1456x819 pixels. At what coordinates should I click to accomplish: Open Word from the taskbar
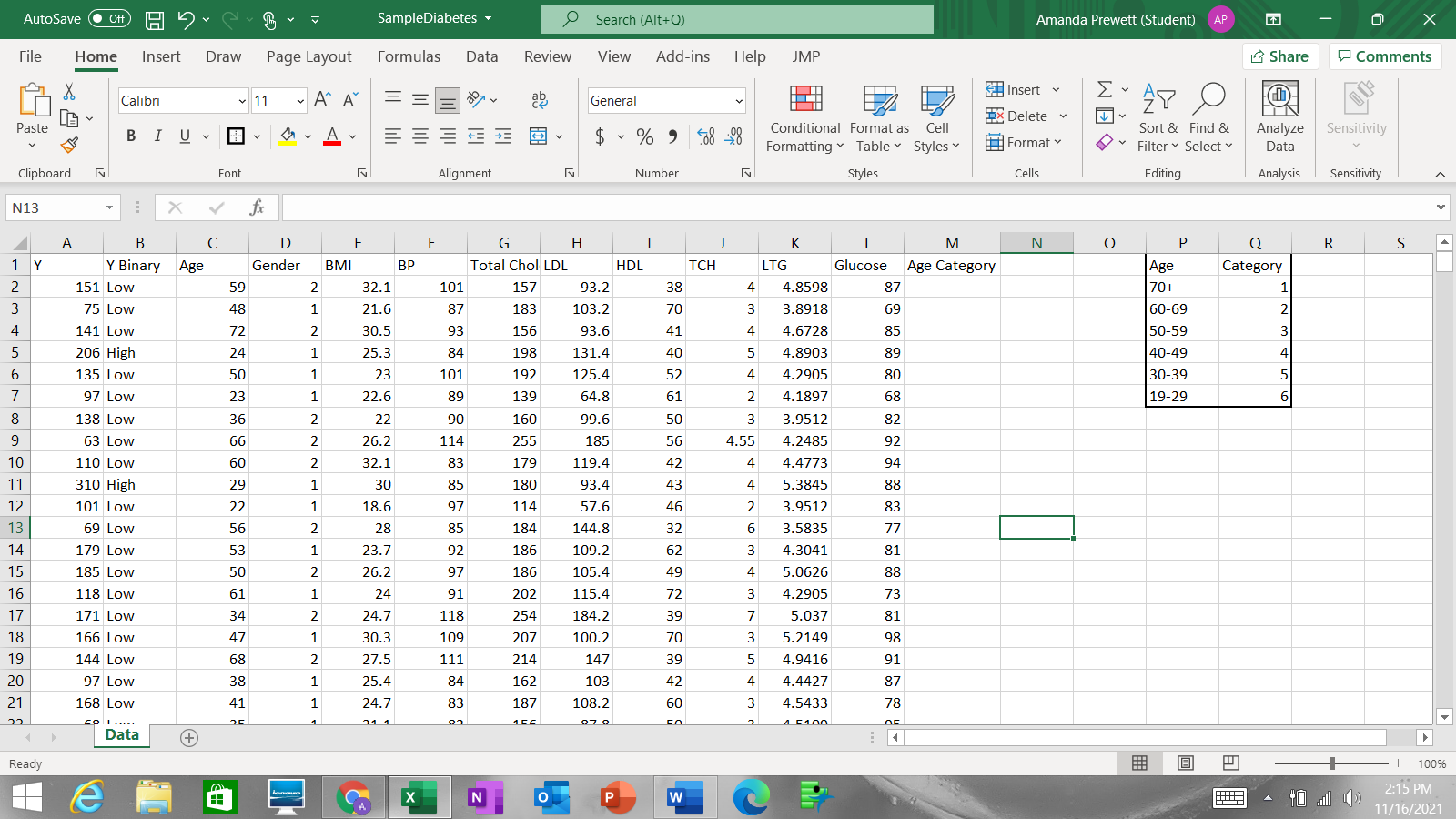684,798
